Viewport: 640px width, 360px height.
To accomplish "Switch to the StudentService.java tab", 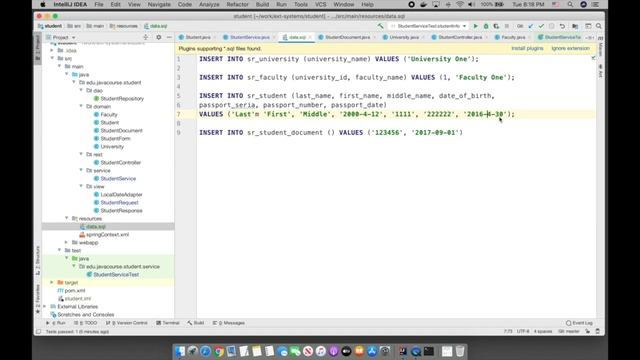I will tap(249, 37).
